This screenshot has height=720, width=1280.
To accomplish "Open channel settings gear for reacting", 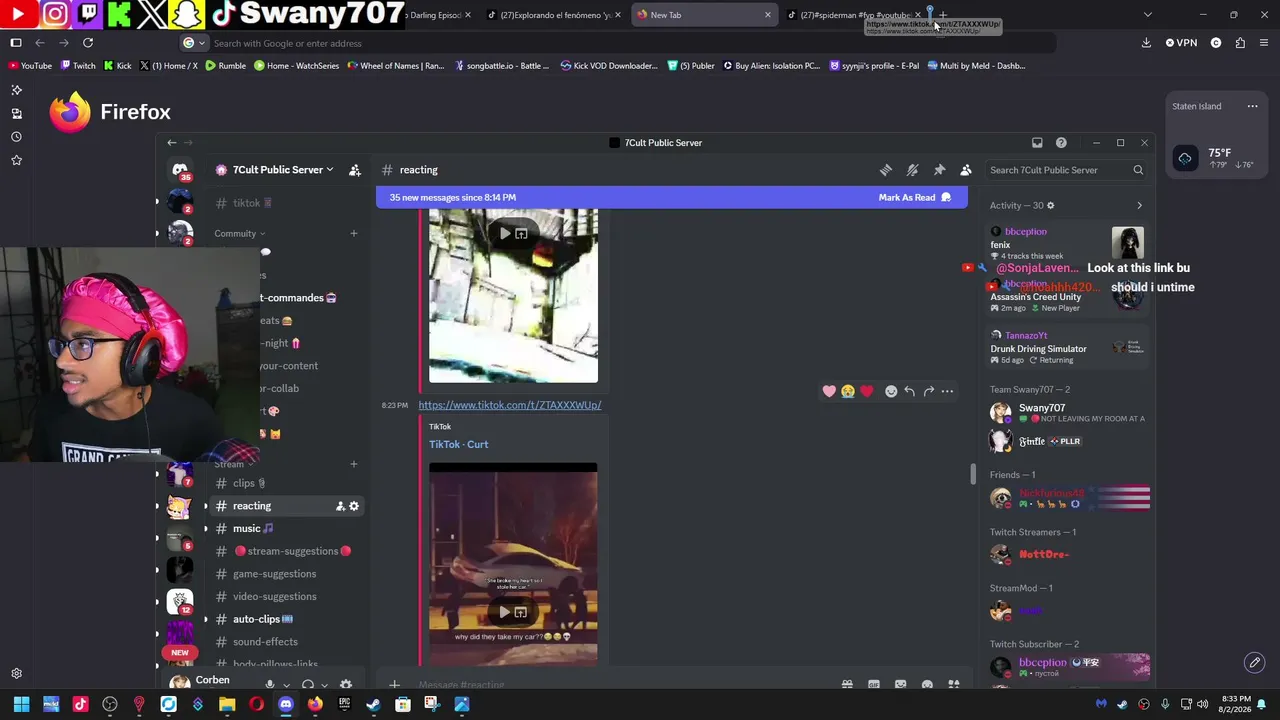I will [x=354, y=506].
